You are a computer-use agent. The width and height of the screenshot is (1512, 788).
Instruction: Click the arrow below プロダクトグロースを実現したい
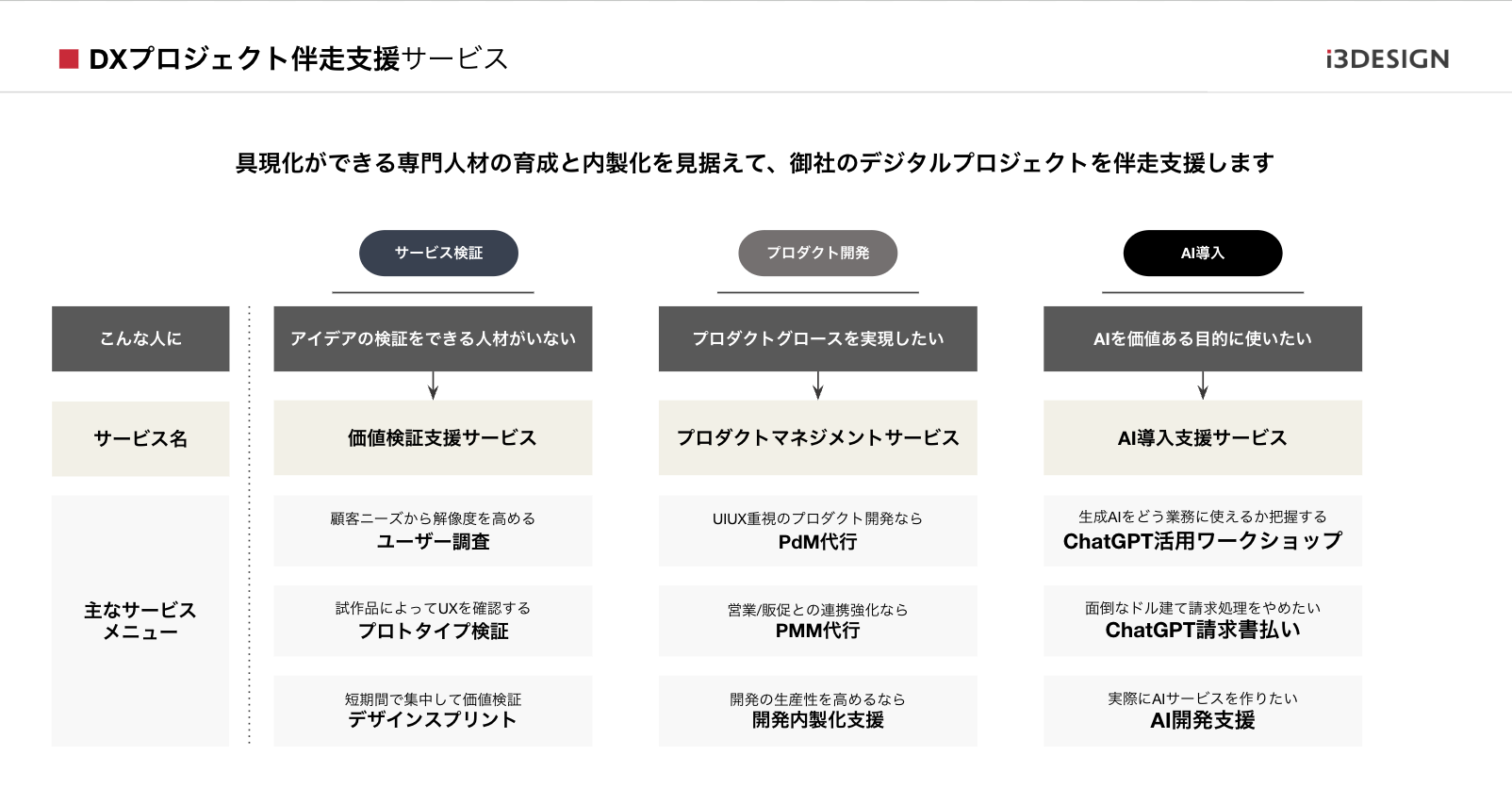click(818, 386)
